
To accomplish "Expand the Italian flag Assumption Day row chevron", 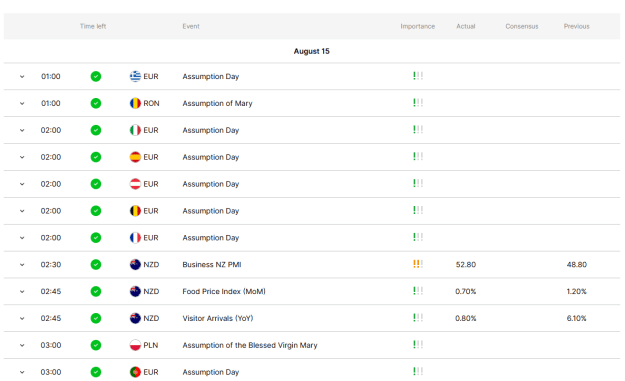I will click(x=22, y=130).
